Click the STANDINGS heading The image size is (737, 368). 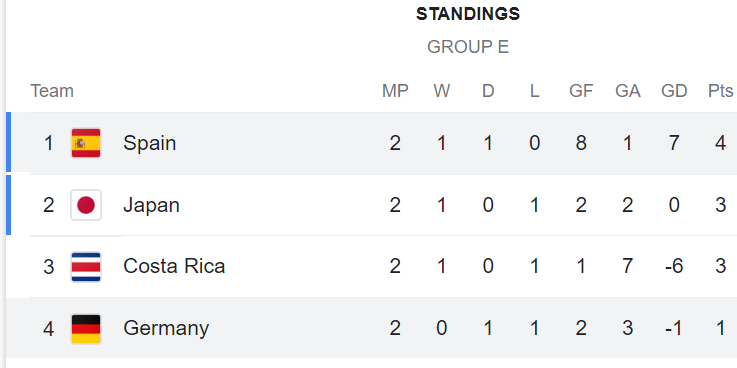(468, 14)
